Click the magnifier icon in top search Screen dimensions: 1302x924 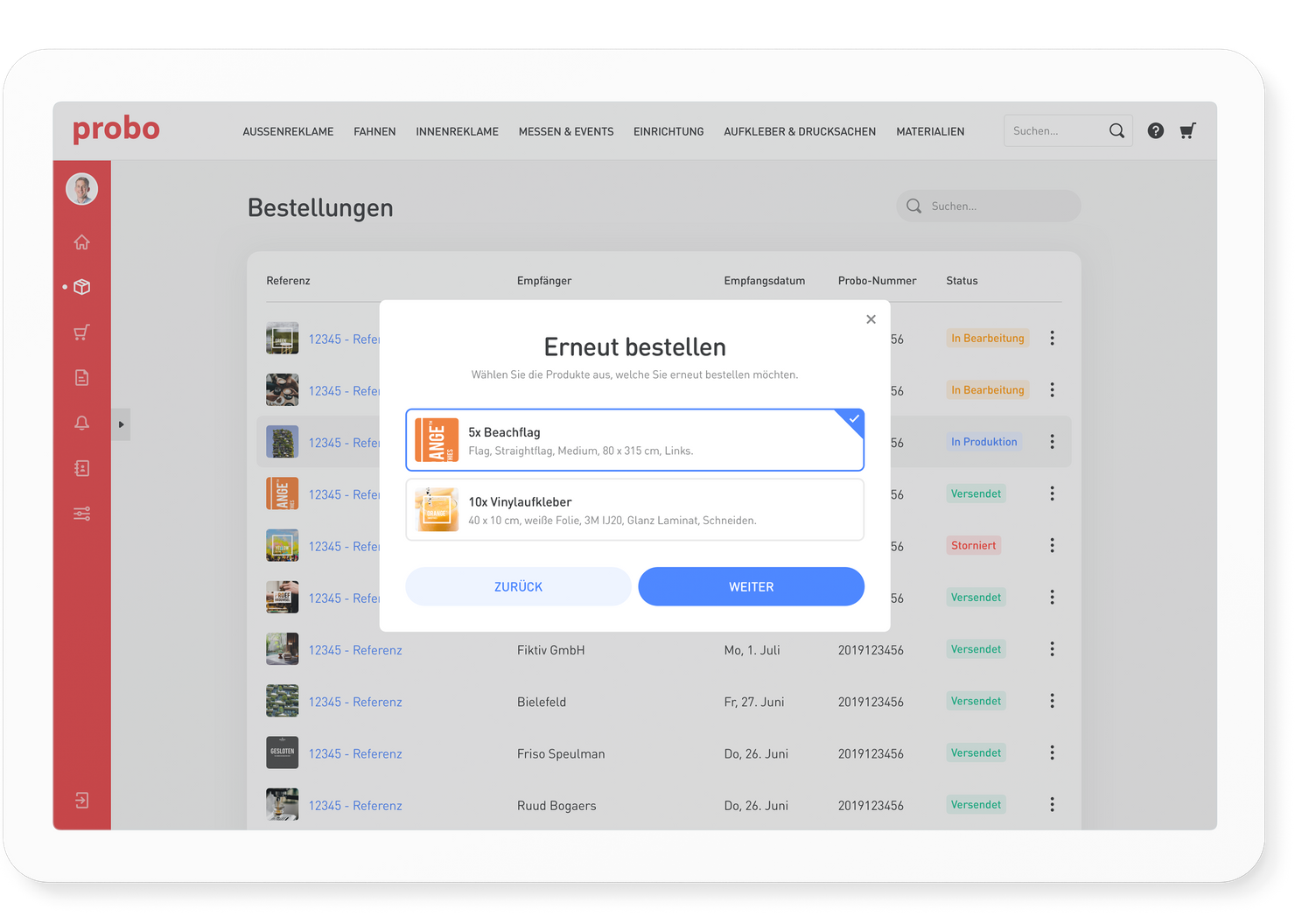click(x=1116, y=130)
